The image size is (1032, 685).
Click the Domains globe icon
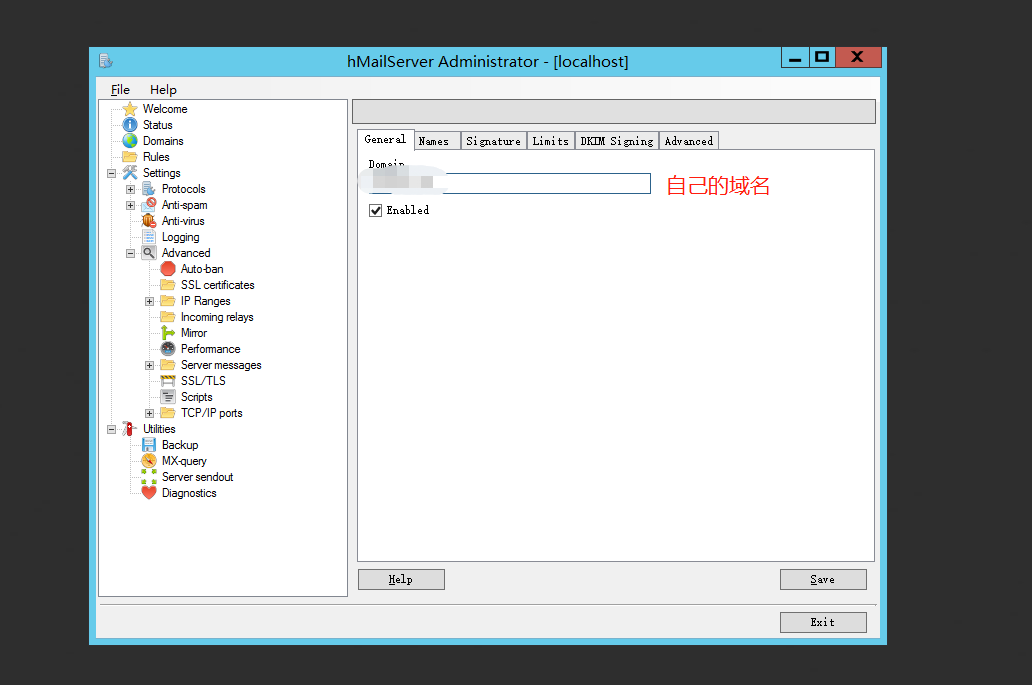click(x=130, y=141)
